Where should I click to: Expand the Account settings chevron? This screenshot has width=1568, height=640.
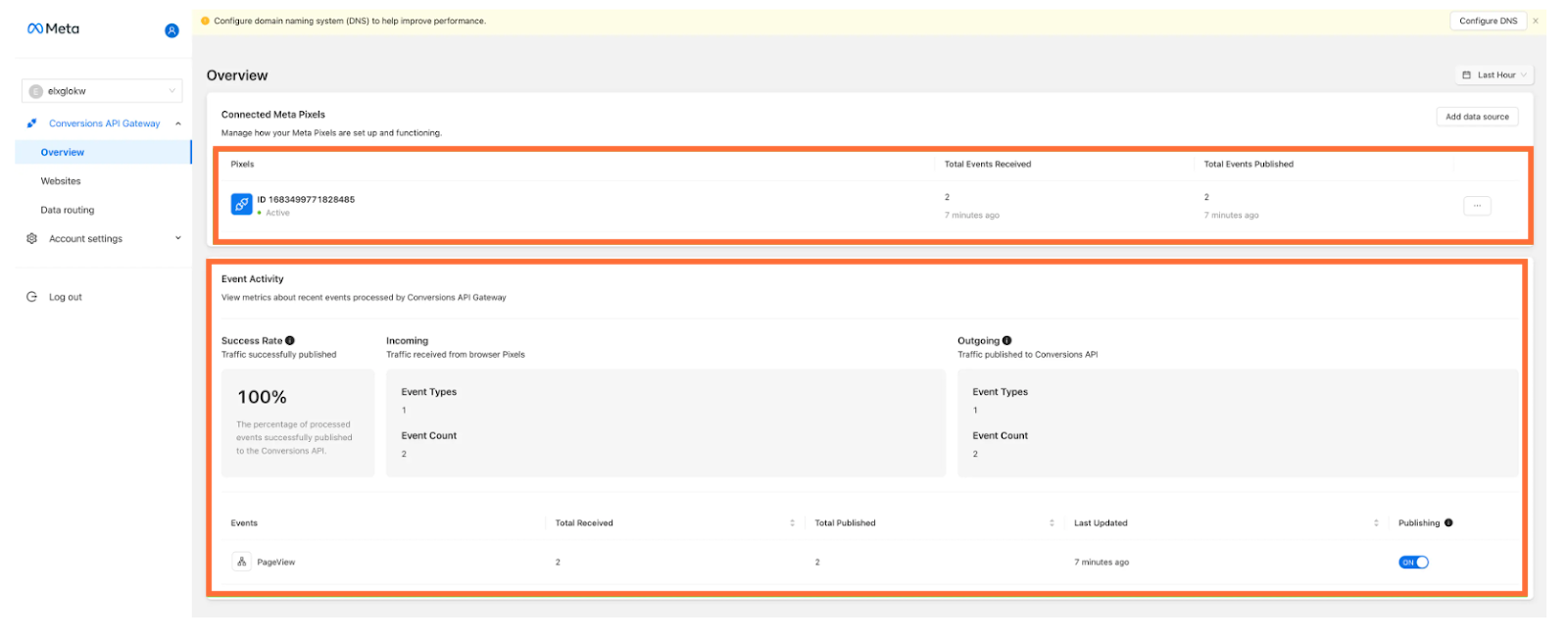(178, 238)
